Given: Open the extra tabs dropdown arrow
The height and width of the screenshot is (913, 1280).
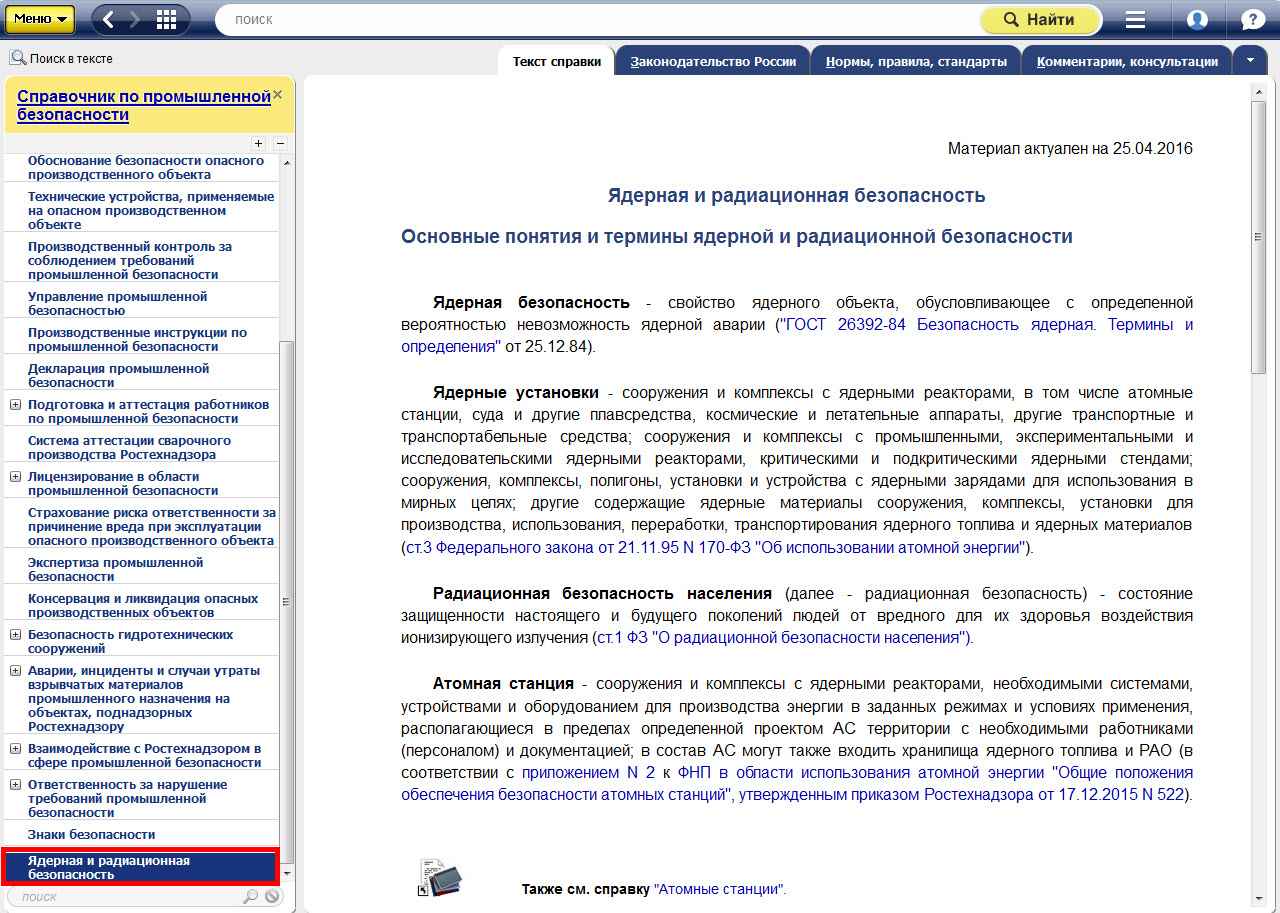Looking at the screenshot, I should pos(1250,61).
